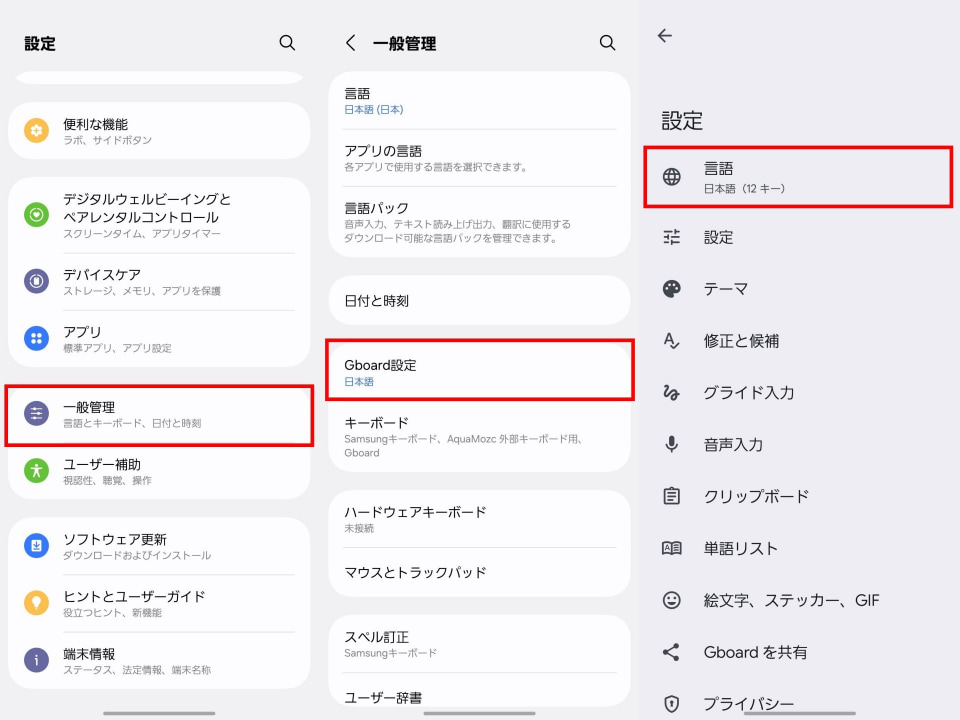The width and height of the screenshot is (960, 720).
Task: Tap the green デジタルウェルビーイング icon
Action: pos(37,215)
